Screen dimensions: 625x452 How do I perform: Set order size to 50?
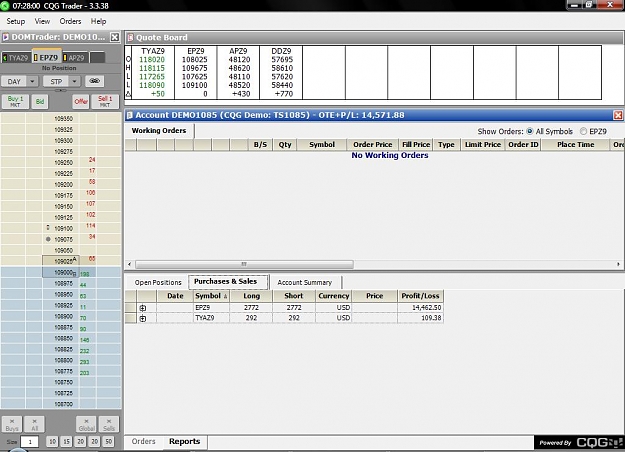pos(108,441)
